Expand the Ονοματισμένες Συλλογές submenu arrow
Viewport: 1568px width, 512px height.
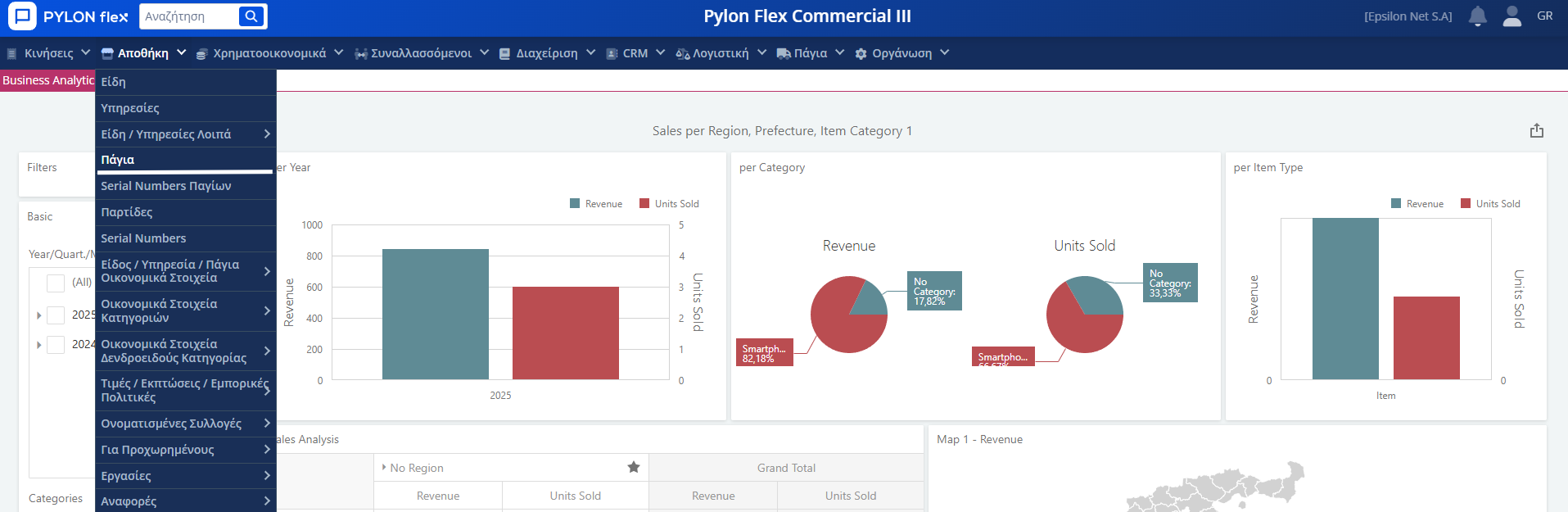(267, 423)
